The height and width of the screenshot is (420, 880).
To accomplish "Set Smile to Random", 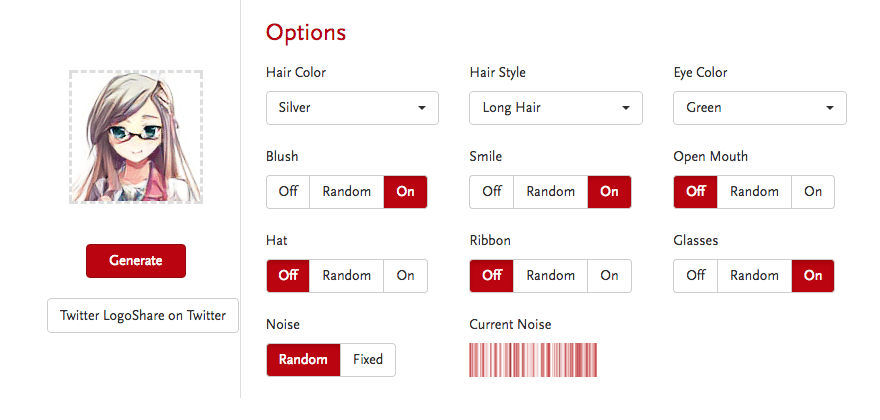I will pos(550,192).
